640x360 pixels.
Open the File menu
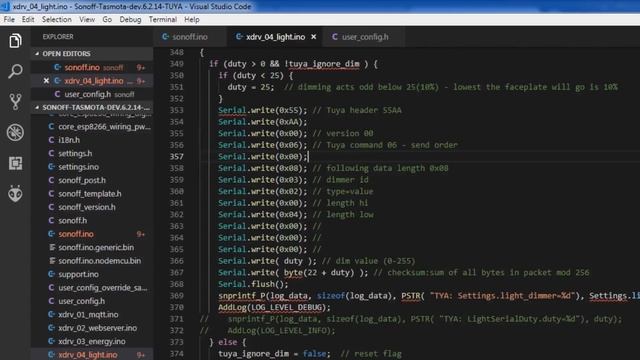9,20
